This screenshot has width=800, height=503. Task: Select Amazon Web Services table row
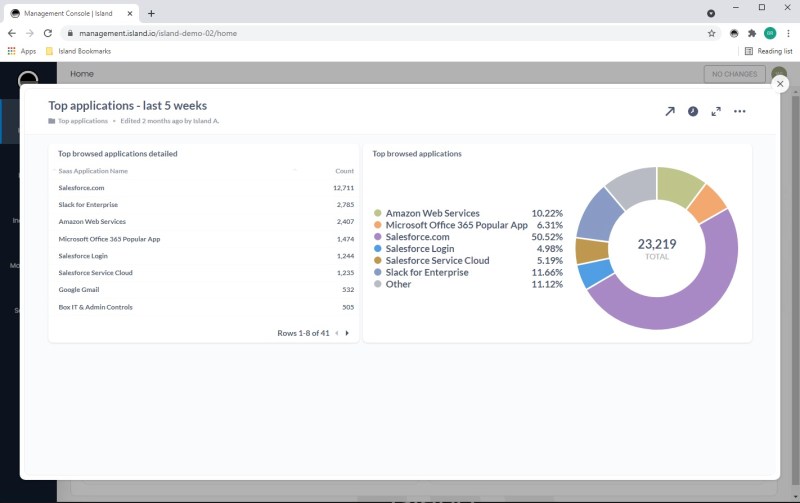coord(206,221)
